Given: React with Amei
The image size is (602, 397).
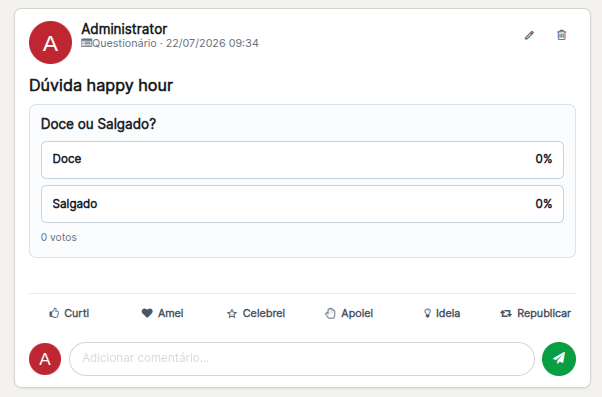Looking at the screenshot, I should [162, 313].
